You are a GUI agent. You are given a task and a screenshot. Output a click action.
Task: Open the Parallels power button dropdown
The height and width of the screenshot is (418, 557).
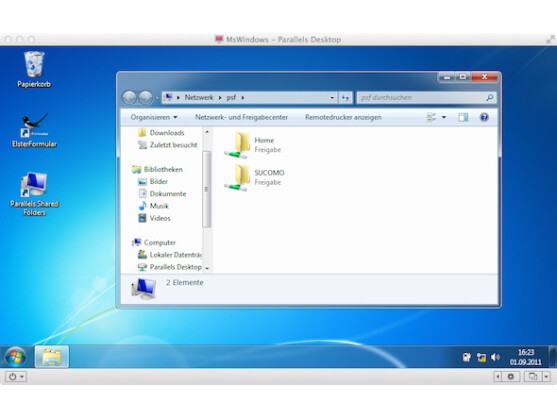tap(16, 376)
